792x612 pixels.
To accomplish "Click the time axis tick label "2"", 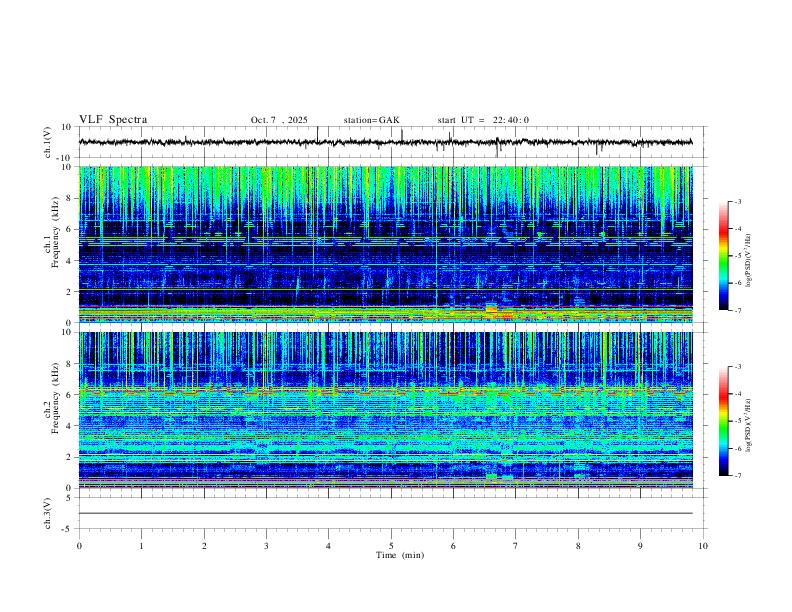I will pyautogui.click(x=204, y=546).
